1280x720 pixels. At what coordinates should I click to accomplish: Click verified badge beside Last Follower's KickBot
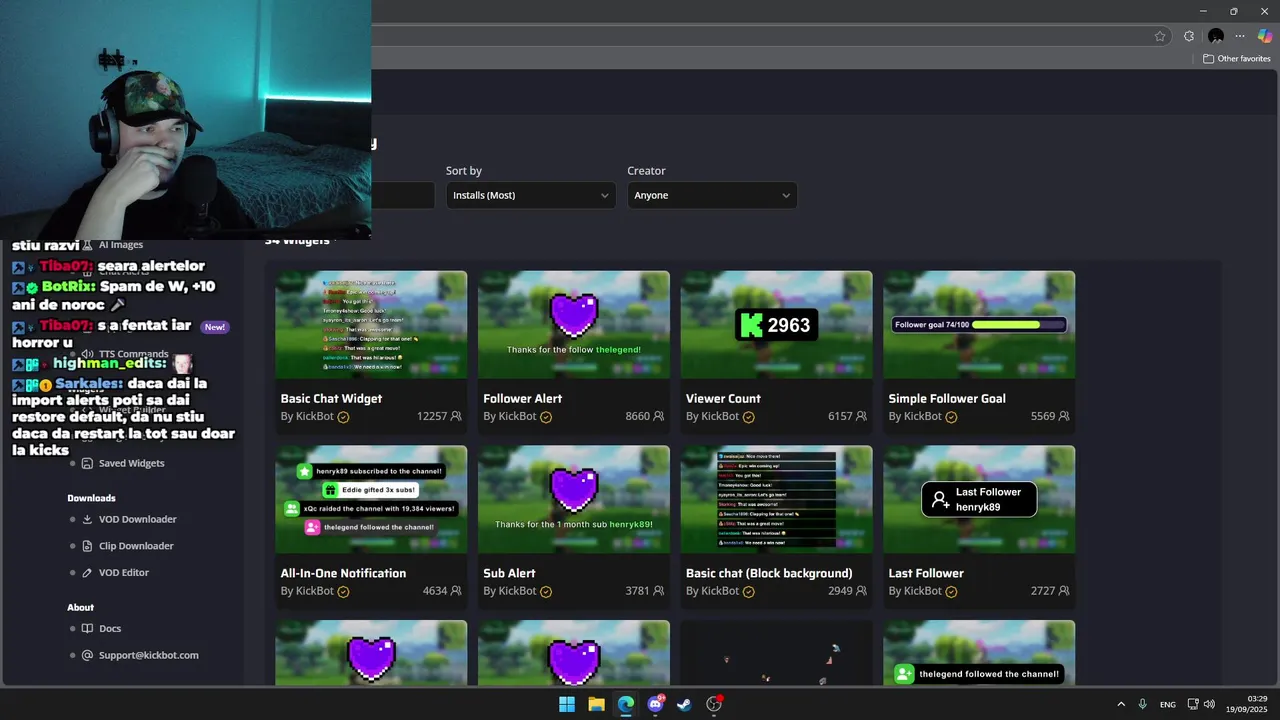point(951,592)
